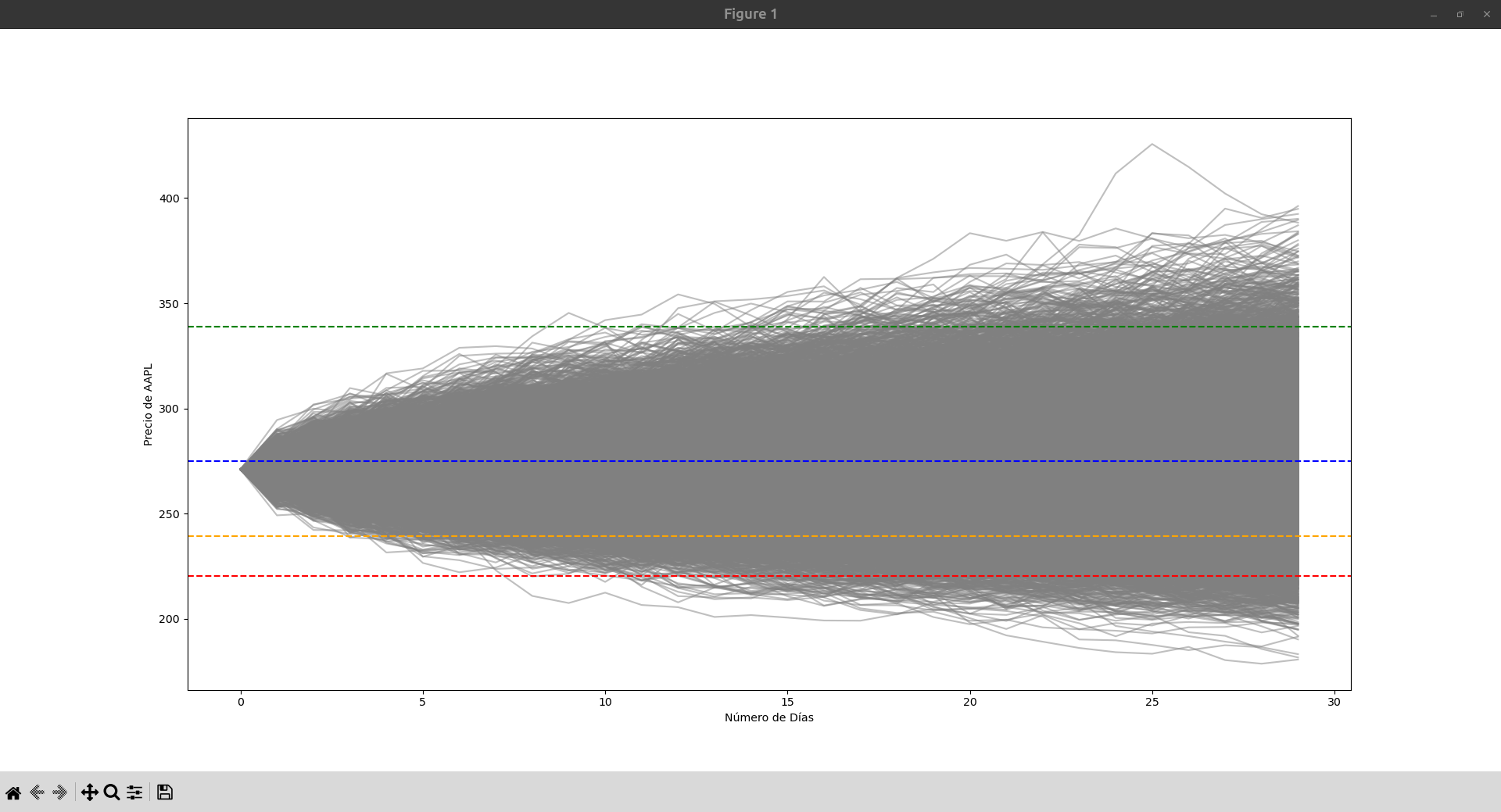Click the simulation starting point at day 0
Image resolution: width=1501 pixels, height=812 pixels.
coord(242,470)
